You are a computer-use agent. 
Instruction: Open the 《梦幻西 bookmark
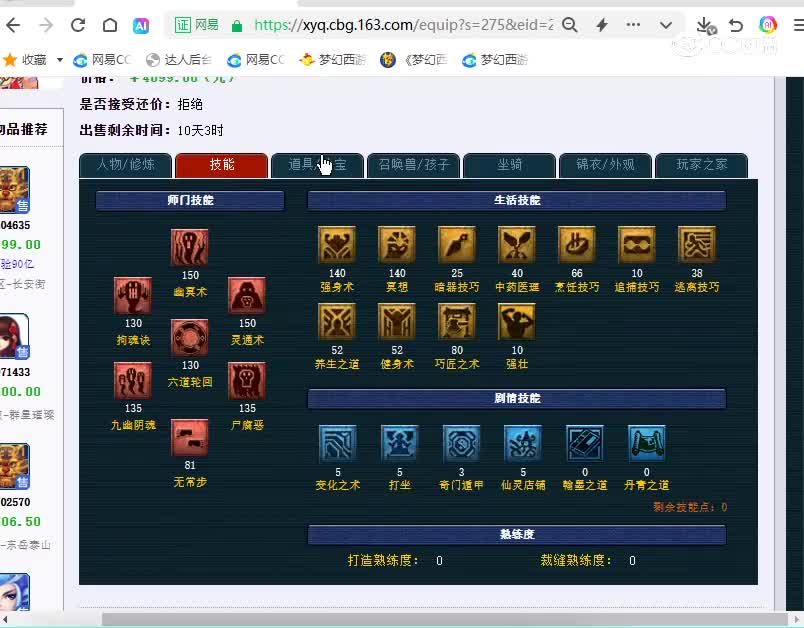coord(414,60)
